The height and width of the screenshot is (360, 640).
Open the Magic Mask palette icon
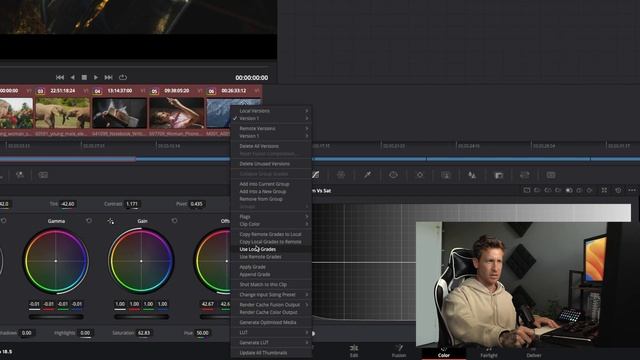tap(446, 175)
